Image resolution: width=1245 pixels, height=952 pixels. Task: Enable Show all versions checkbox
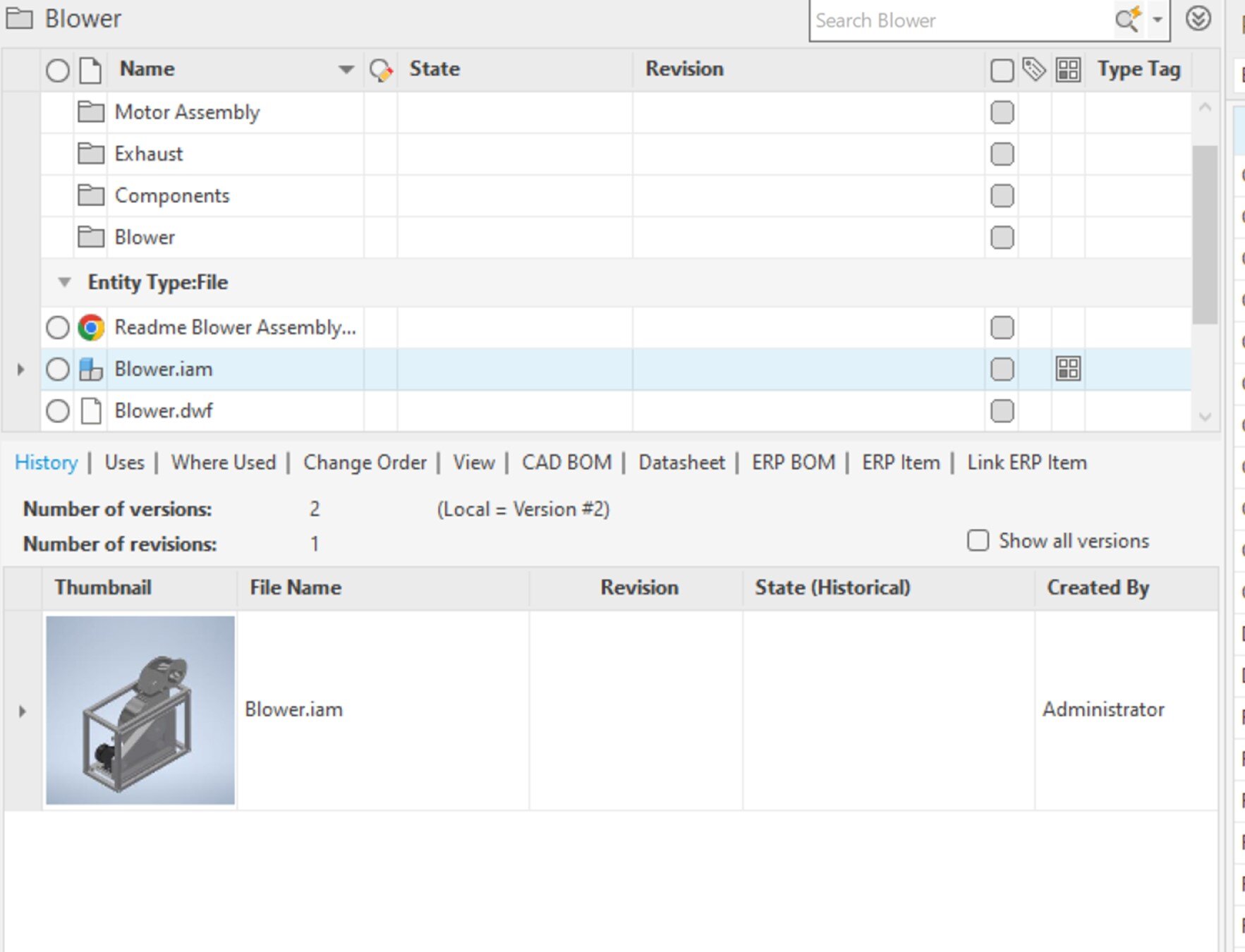point(978,541)
